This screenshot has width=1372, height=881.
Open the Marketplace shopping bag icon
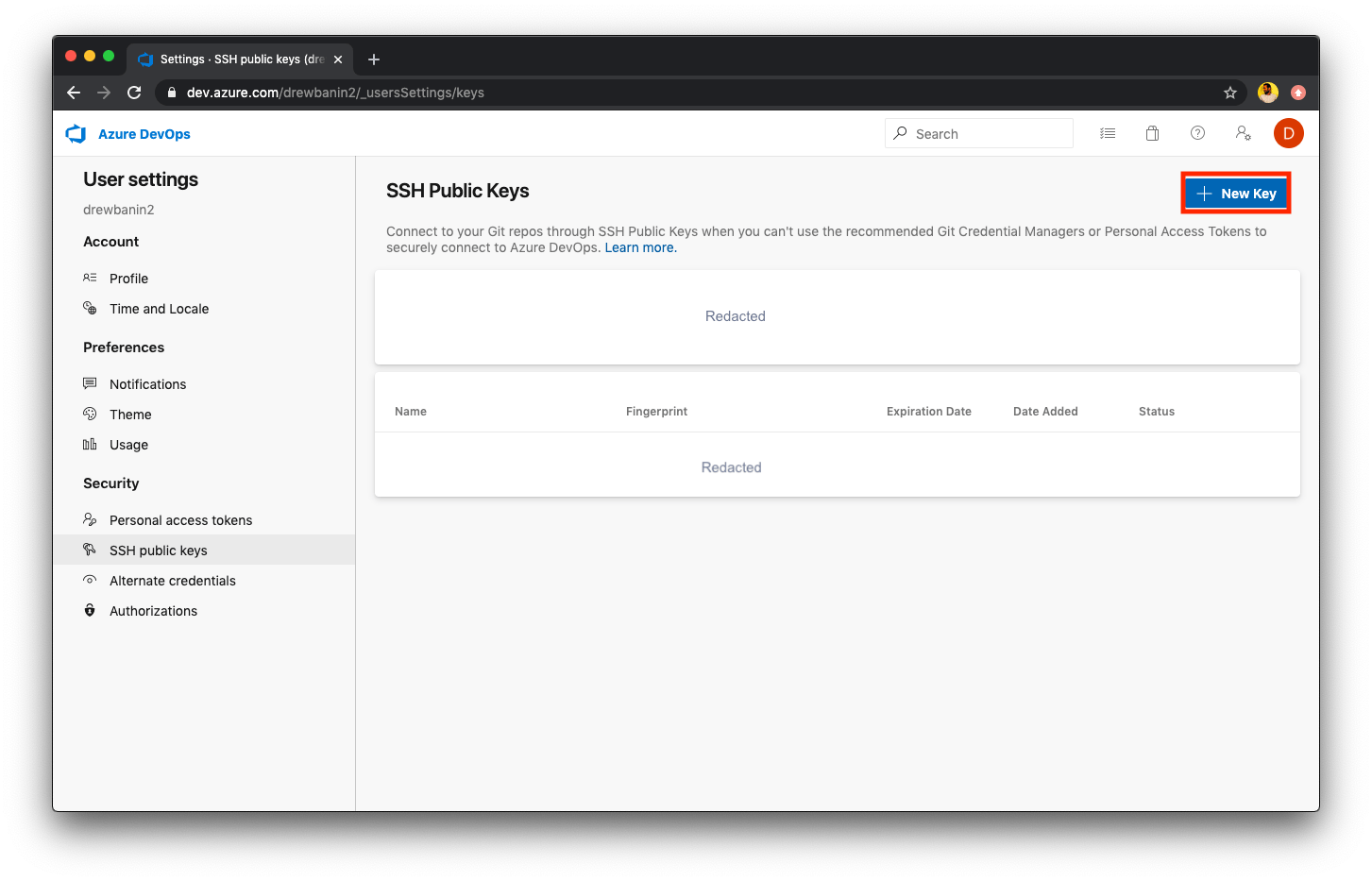(x=1152, y=133)
